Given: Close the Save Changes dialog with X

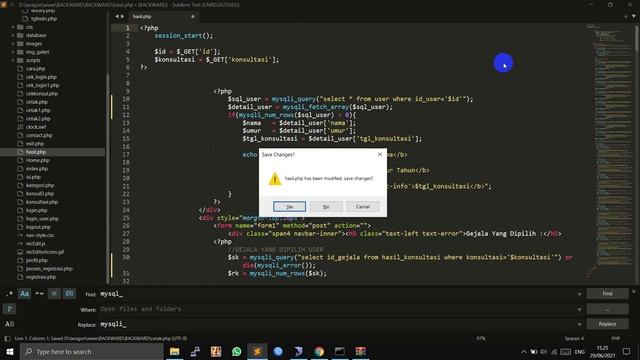Looking at the screenshot, I should [x=380, y=154].
